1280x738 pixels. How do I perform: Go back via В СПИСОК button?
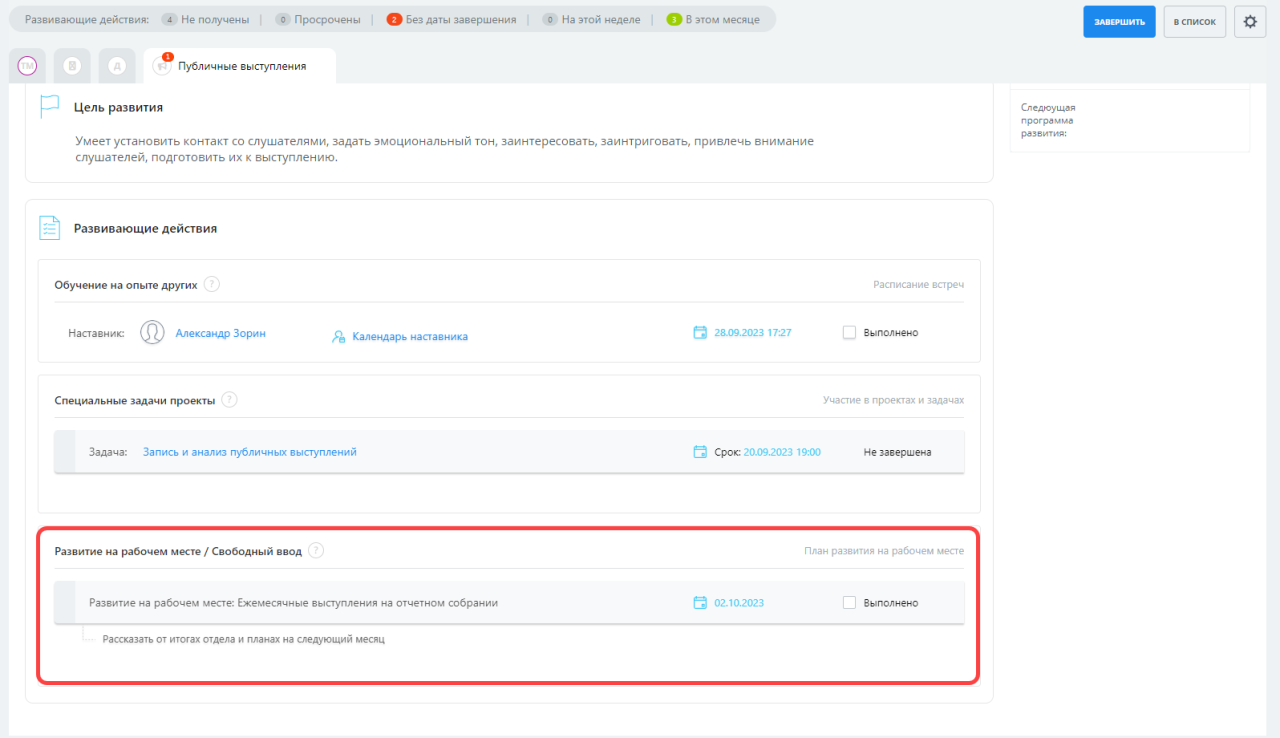(x=1194, y=21)
